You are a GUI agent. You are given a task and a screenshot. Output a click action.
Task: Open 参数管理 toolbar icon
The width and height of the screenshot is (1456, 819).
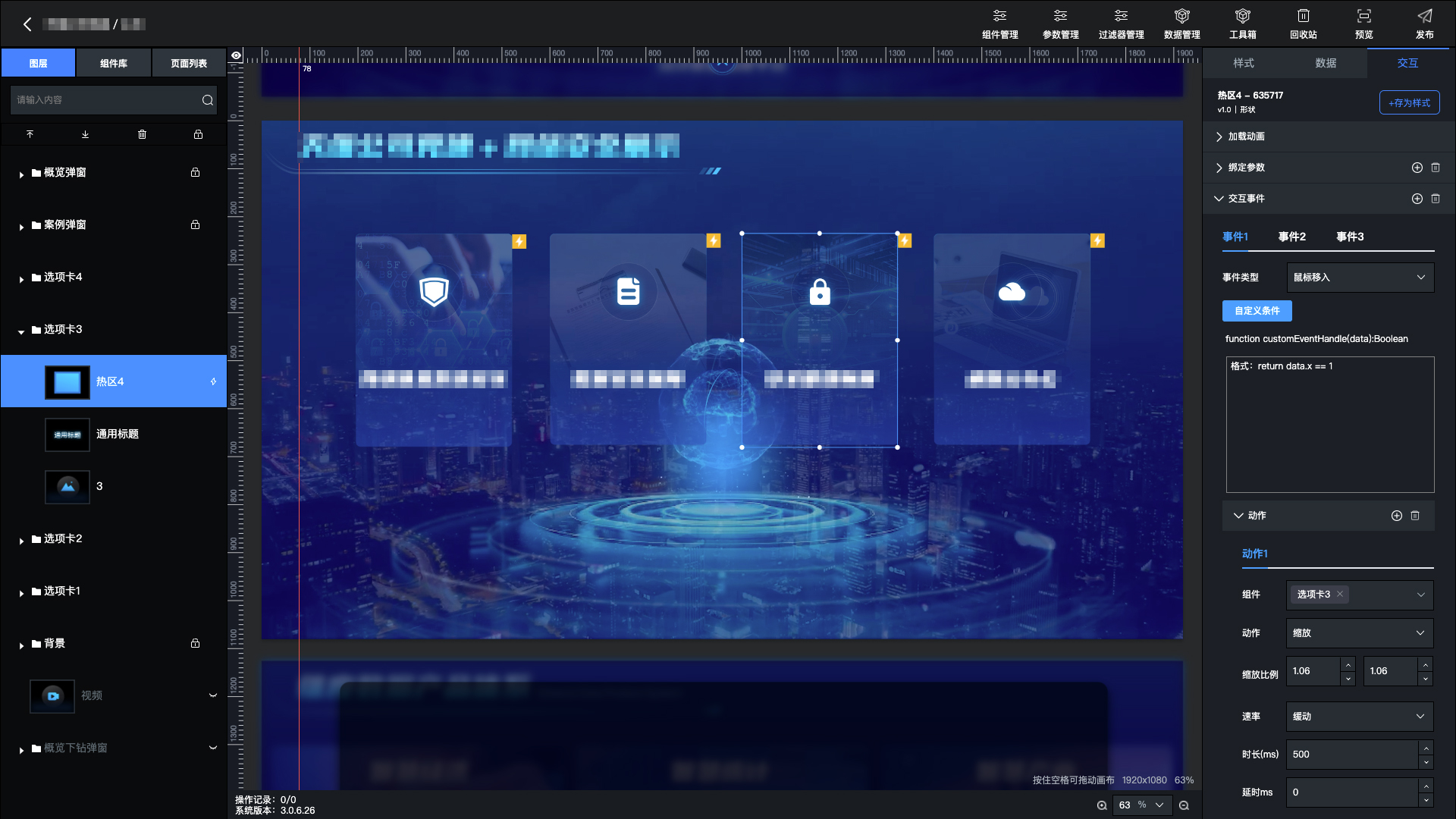click(x=1060, y=24)
